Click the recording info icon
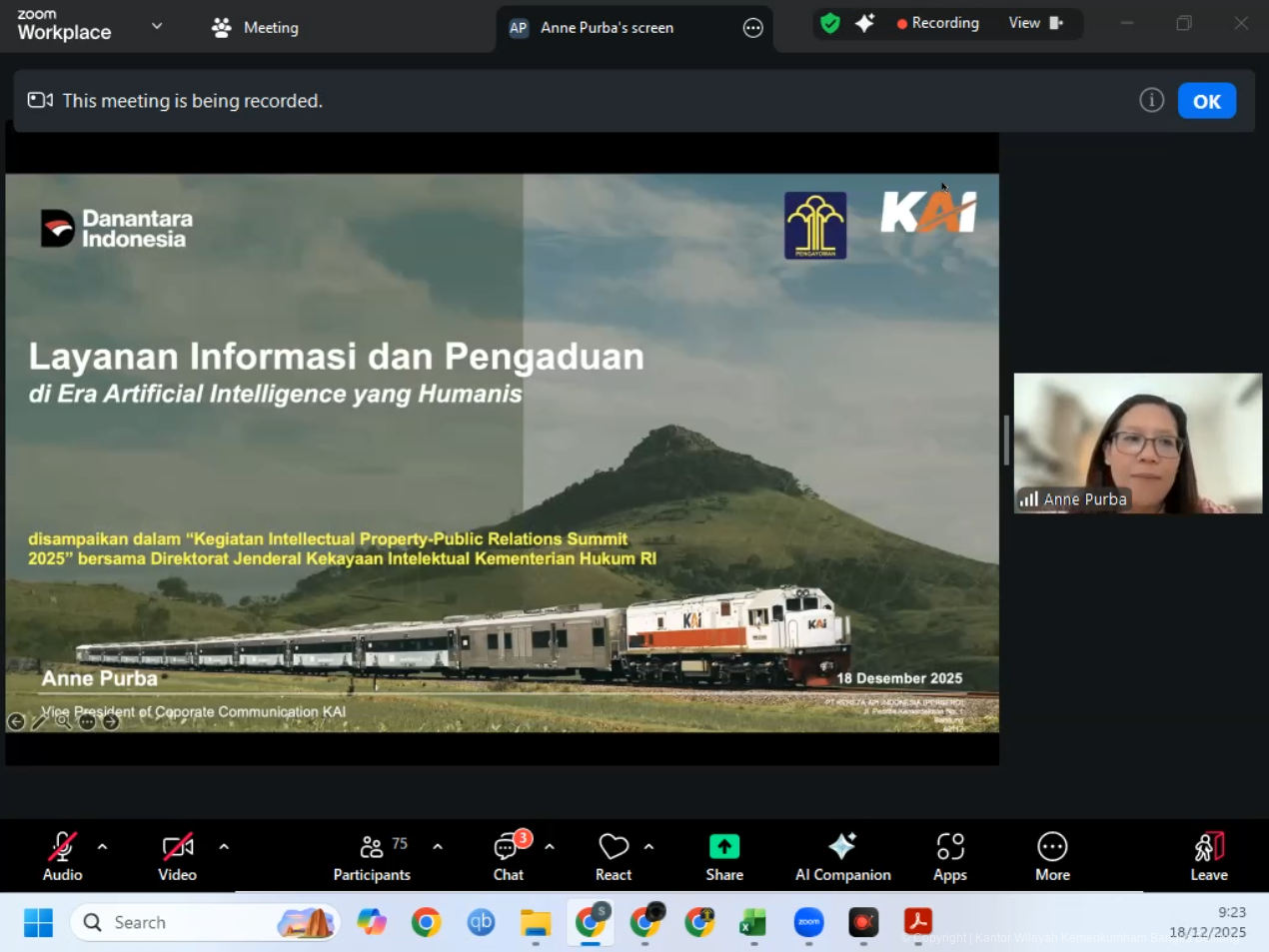This screenshot has height=952, width=1269. click(x=1151, y=100)
